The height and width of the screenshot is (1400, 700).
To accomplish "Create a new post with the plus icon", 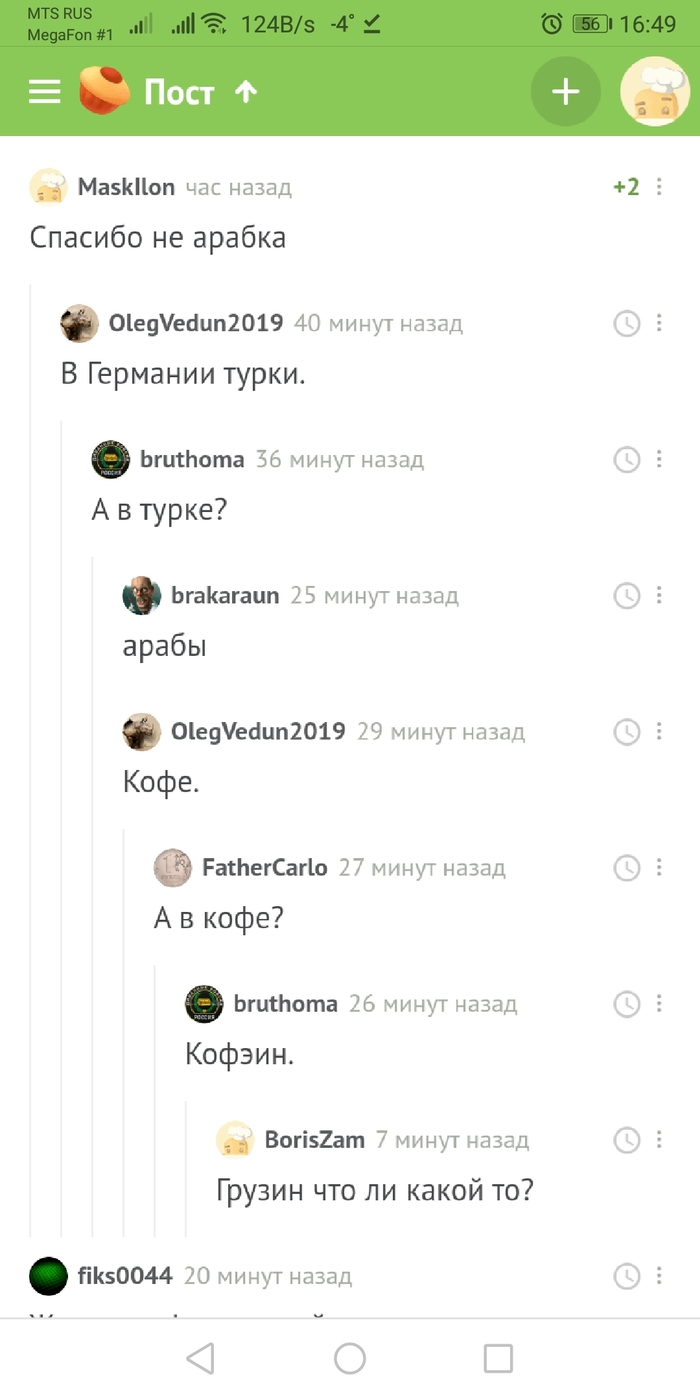I will (x=565, y=91).
